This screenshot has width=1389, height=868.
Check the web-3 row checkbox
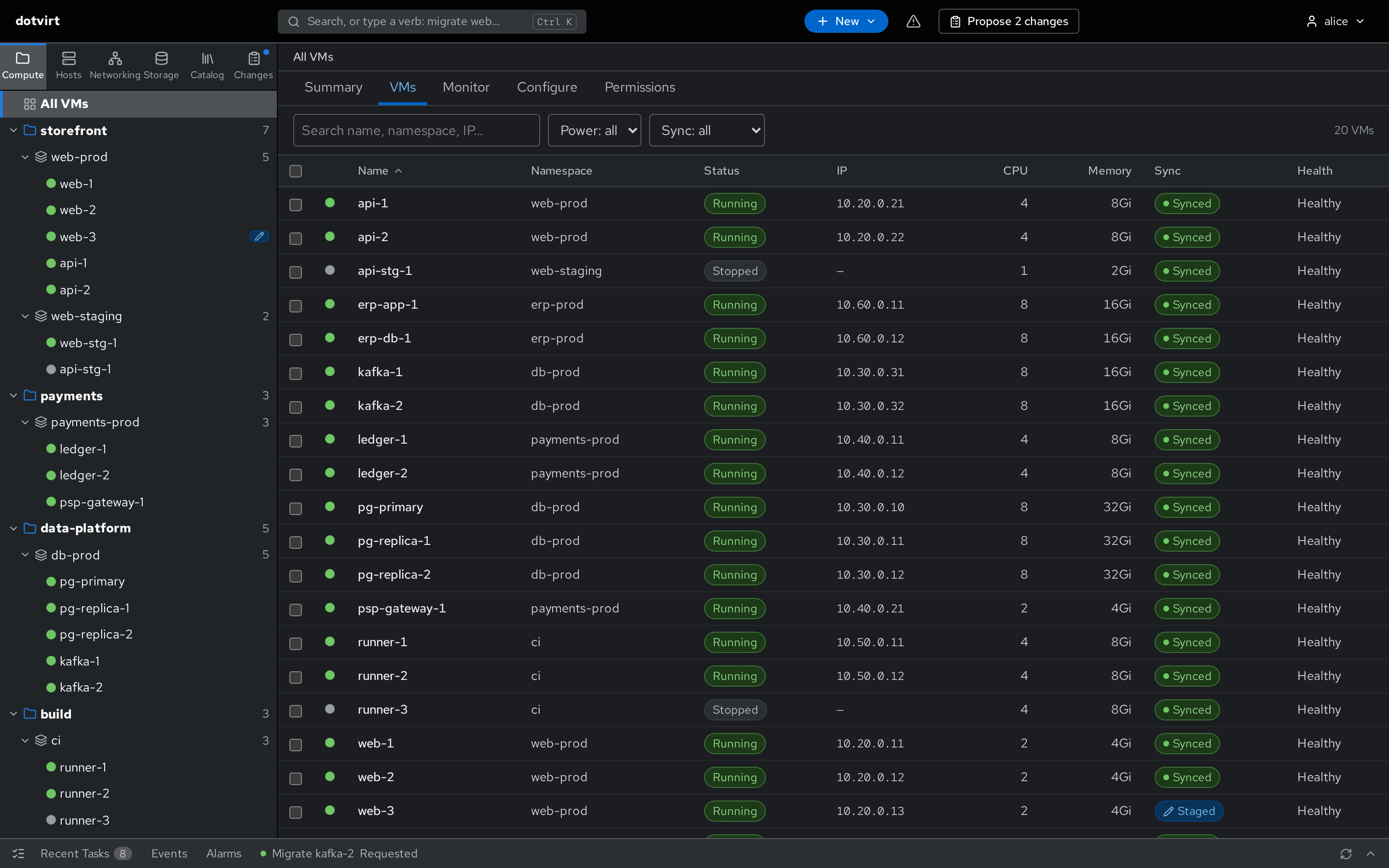[296, 813]
